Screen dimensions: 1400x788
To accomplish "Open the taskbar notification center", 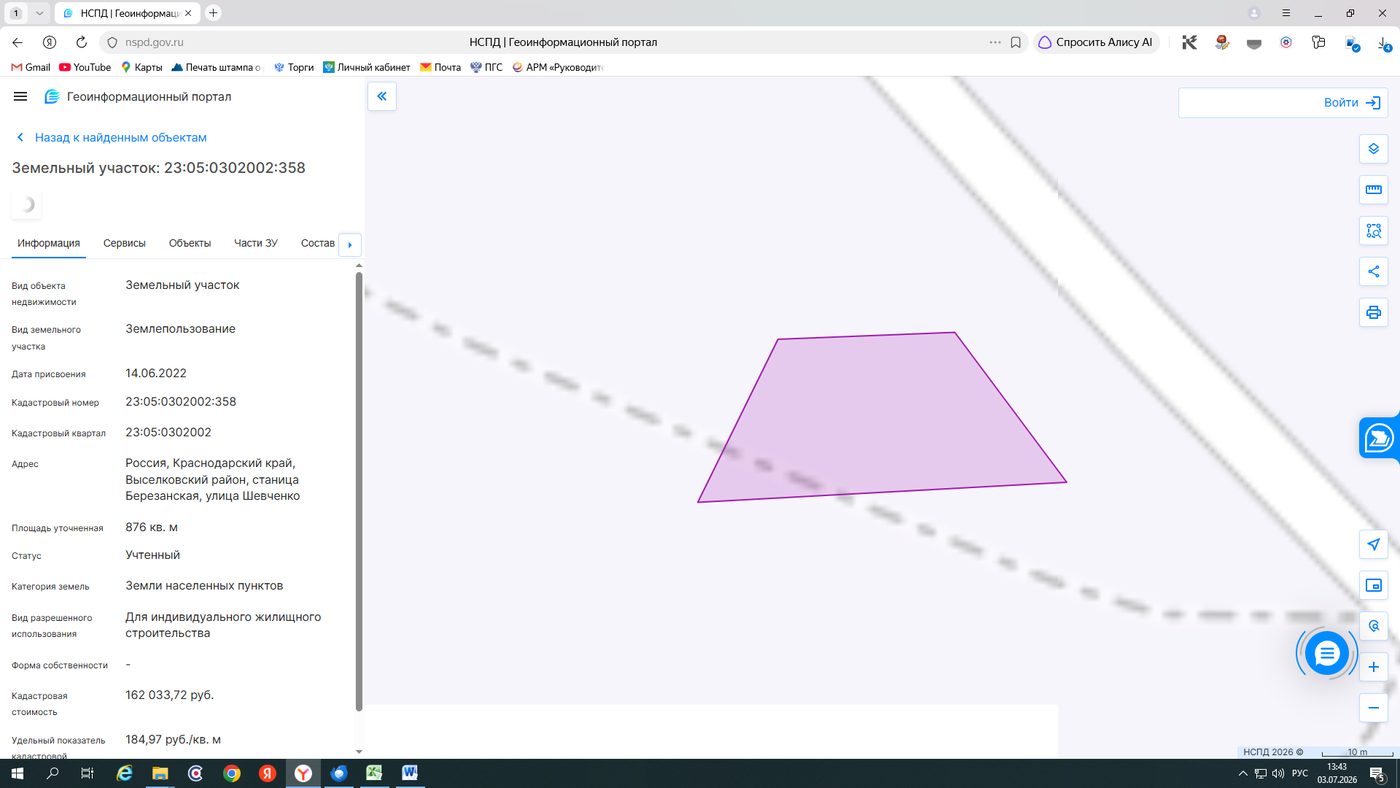I will pos(1379,773).
